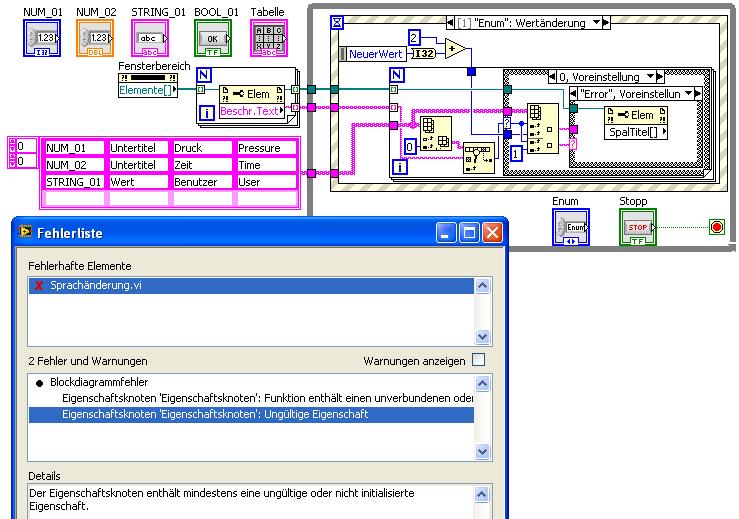Open the '0, Voreinstellung' case selector dropdown
739x519 pixels.
coord(650,76)
